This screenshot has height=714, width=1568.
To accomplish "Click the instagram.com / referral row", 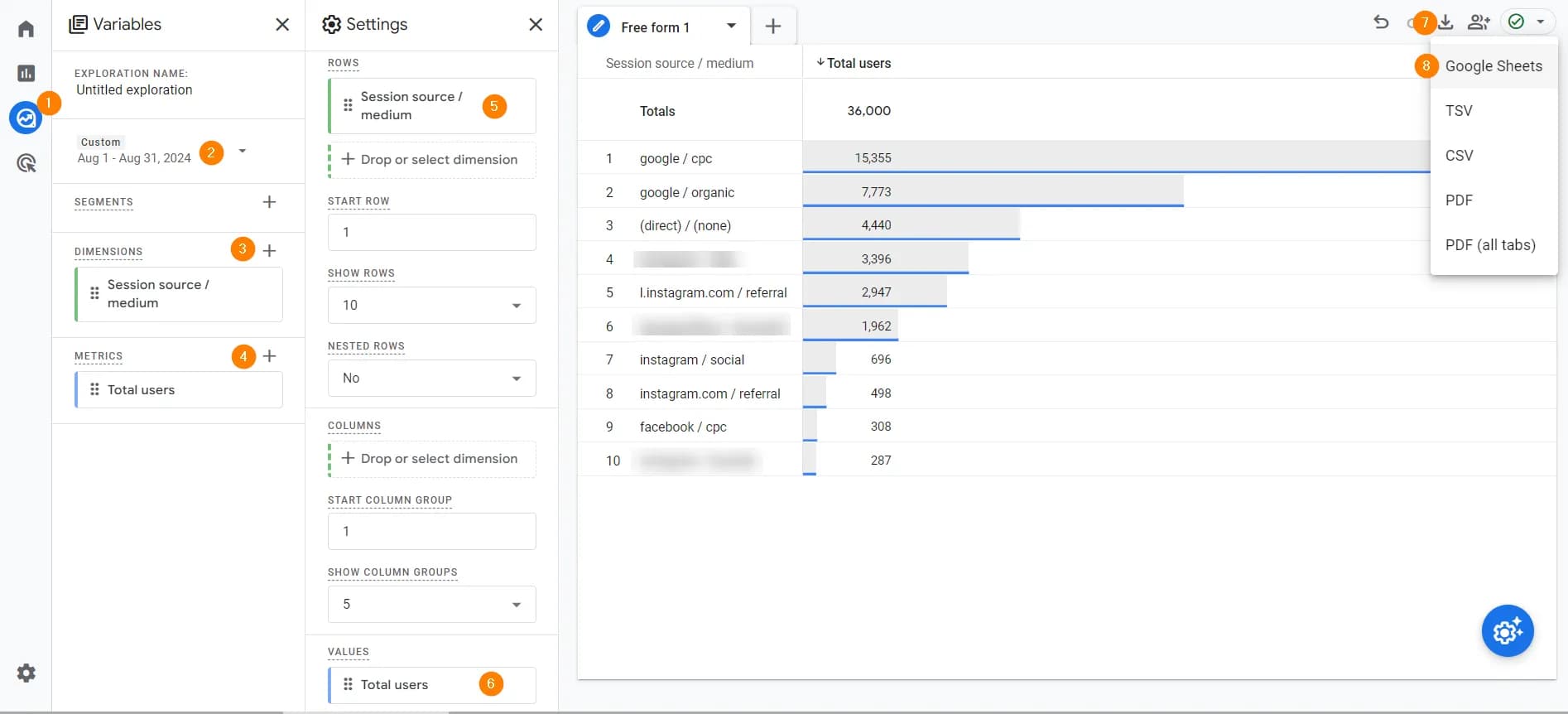I will pyautogui.click(x=709, y=393).
